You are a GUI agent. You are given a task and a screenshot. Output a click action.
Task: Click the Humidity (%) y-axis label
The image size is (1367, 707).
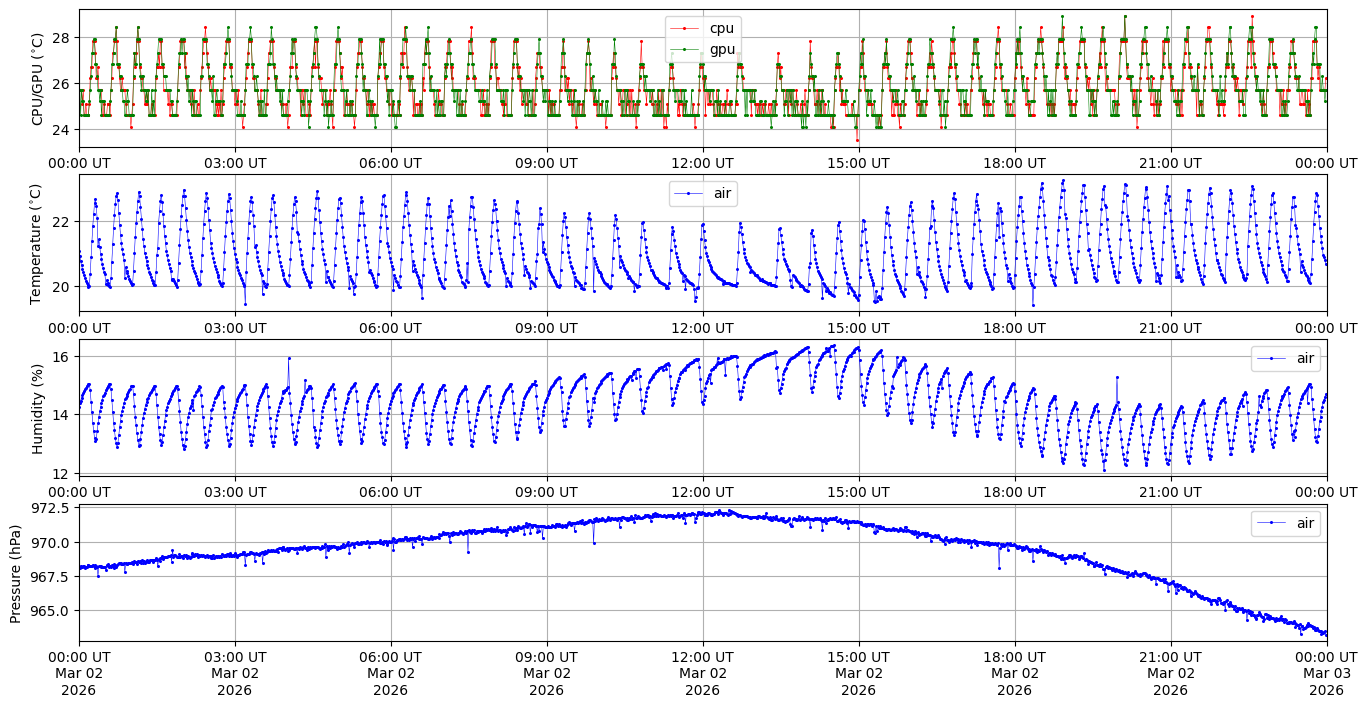pos(38,408)
